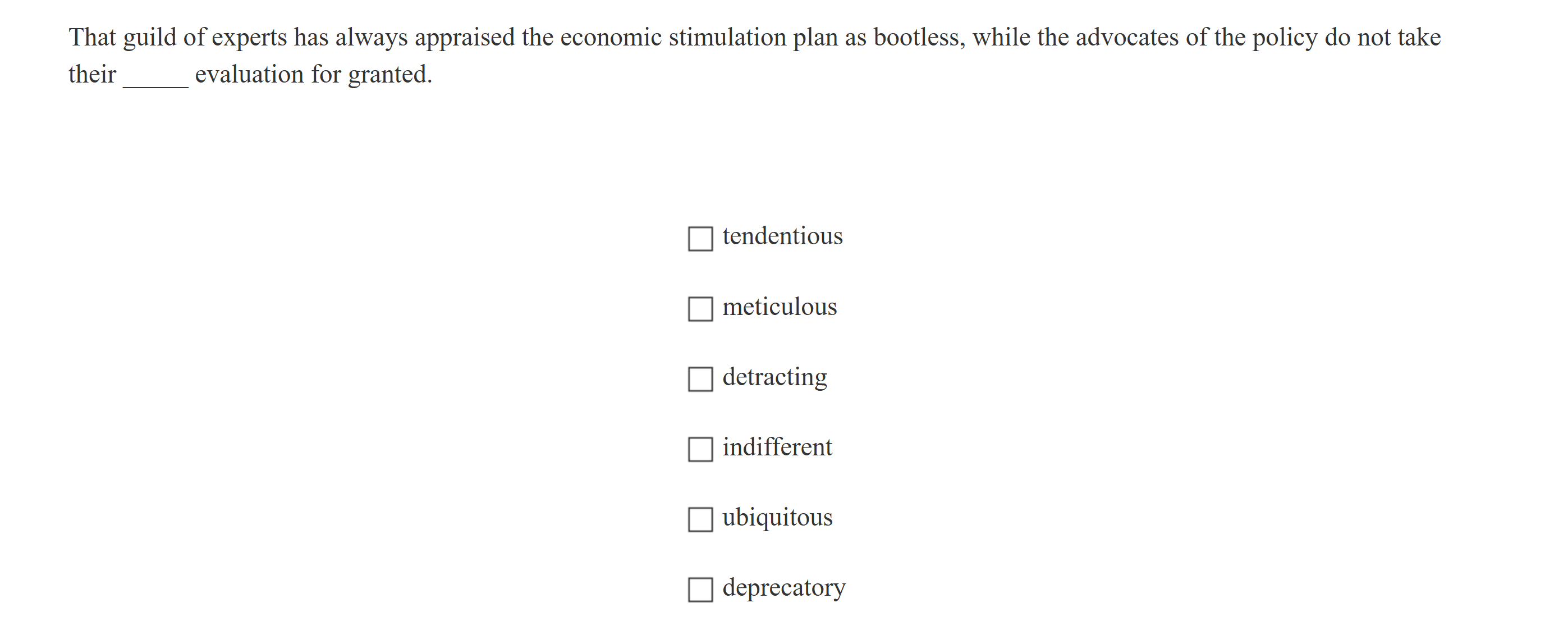Click the word bootless in the question
This screenshot has width=1568, height=621.
pyautogui.click(x=916, y=37)
